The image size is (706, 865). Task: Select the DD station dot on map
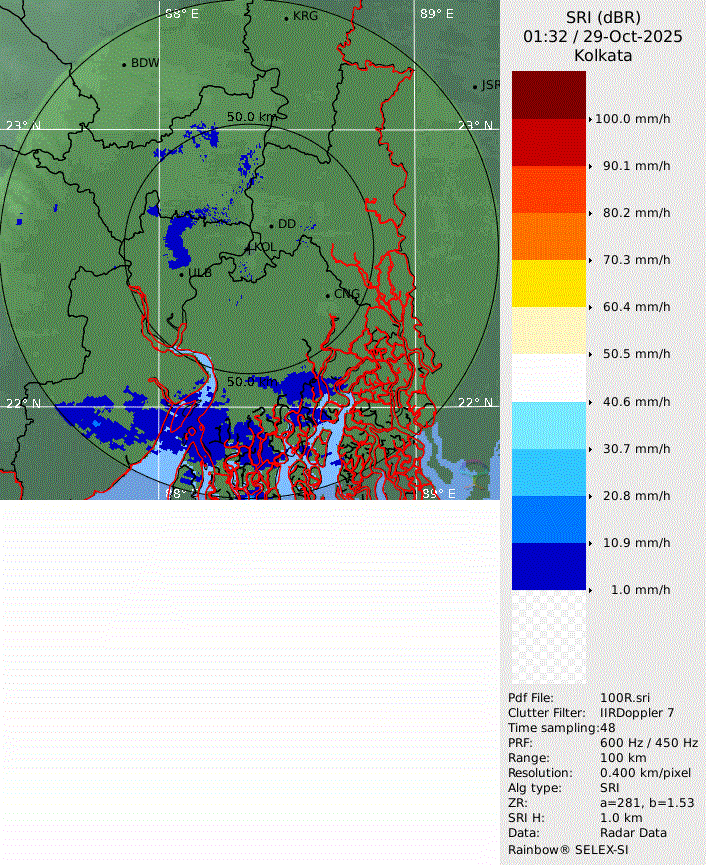(271, 226)
